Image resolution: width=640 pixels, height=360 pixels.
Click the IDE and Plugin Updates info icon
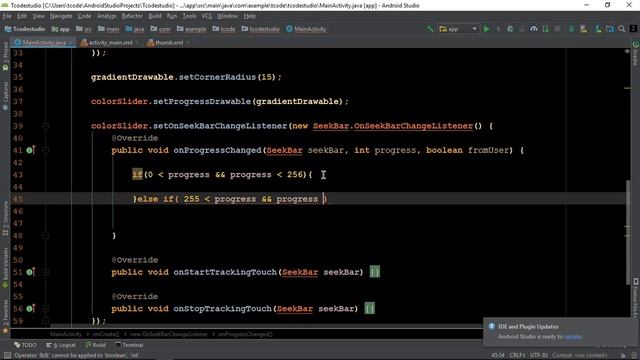491,327
